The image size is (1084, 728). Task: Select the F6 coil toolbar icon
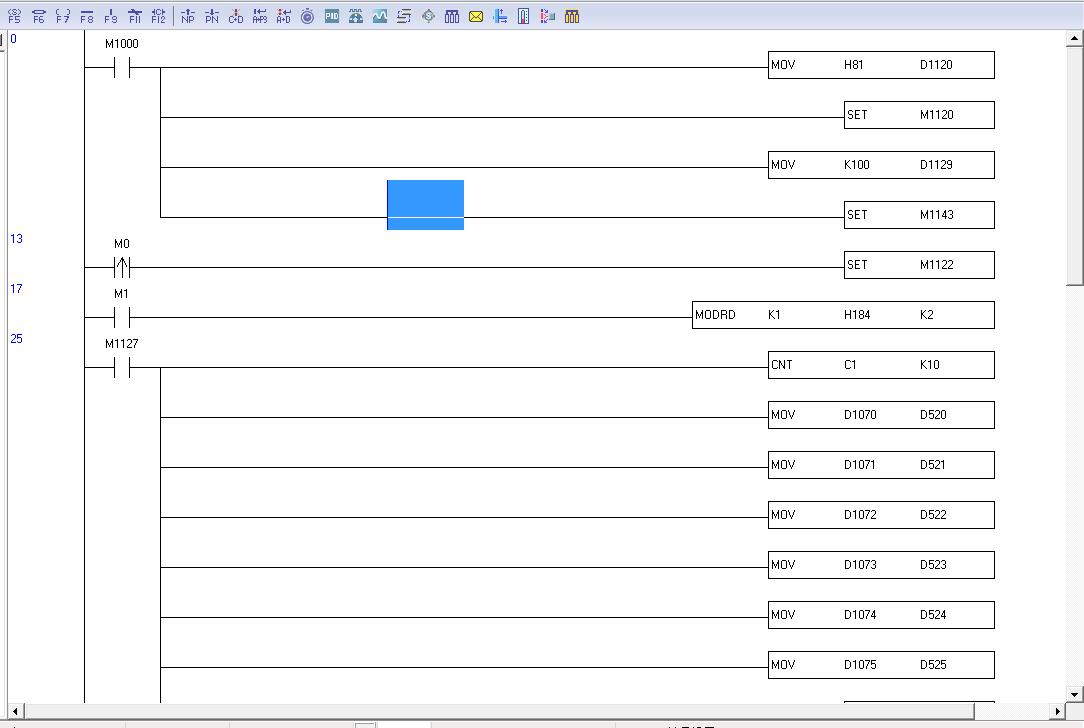(38, 16)
